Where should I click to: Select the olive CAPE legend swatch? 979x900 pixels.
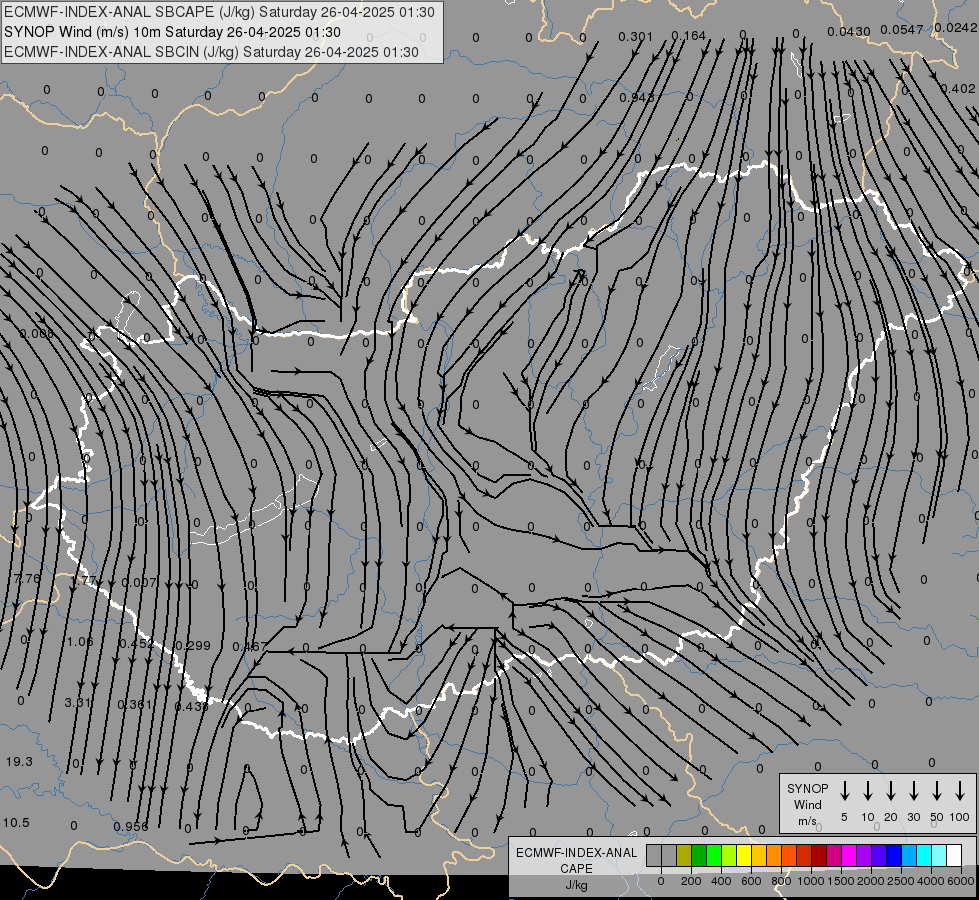coord(684,855)
